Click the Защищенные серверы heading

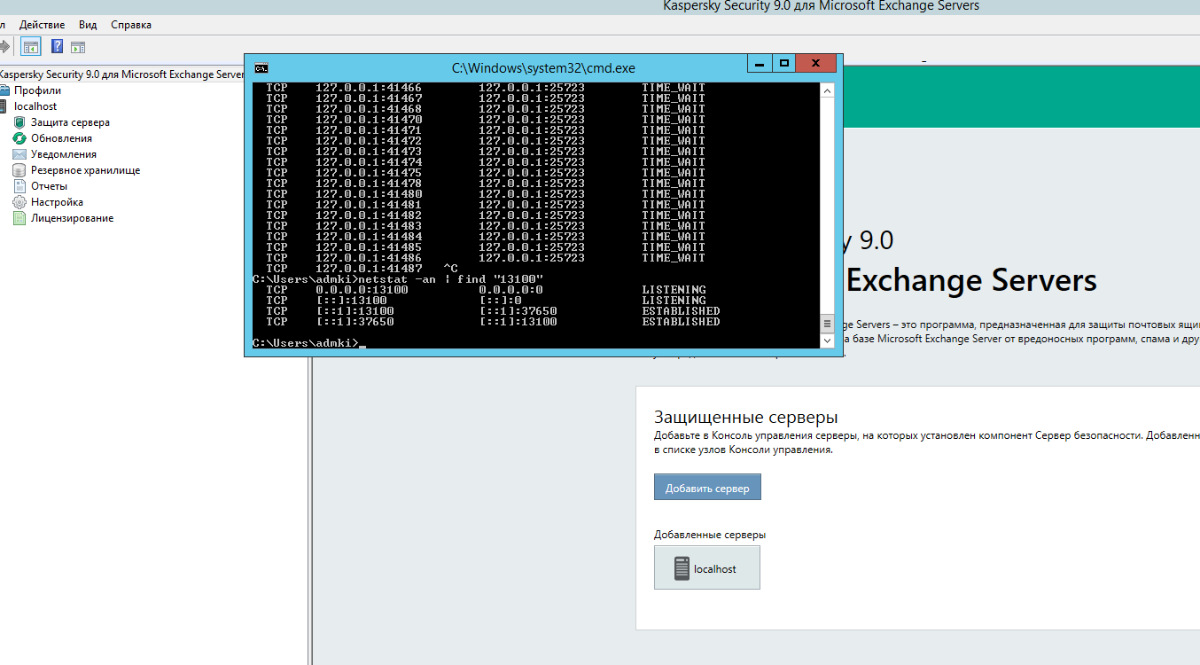pos(746,417)
